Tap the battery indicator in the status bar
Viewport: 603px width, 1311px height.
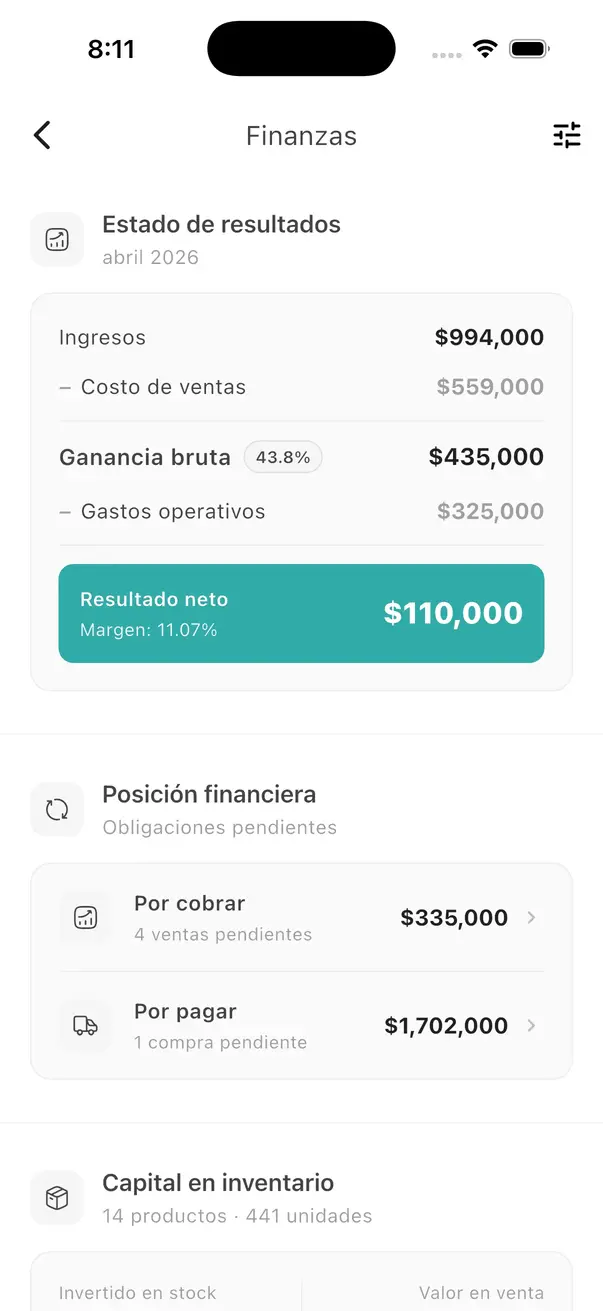529,47
